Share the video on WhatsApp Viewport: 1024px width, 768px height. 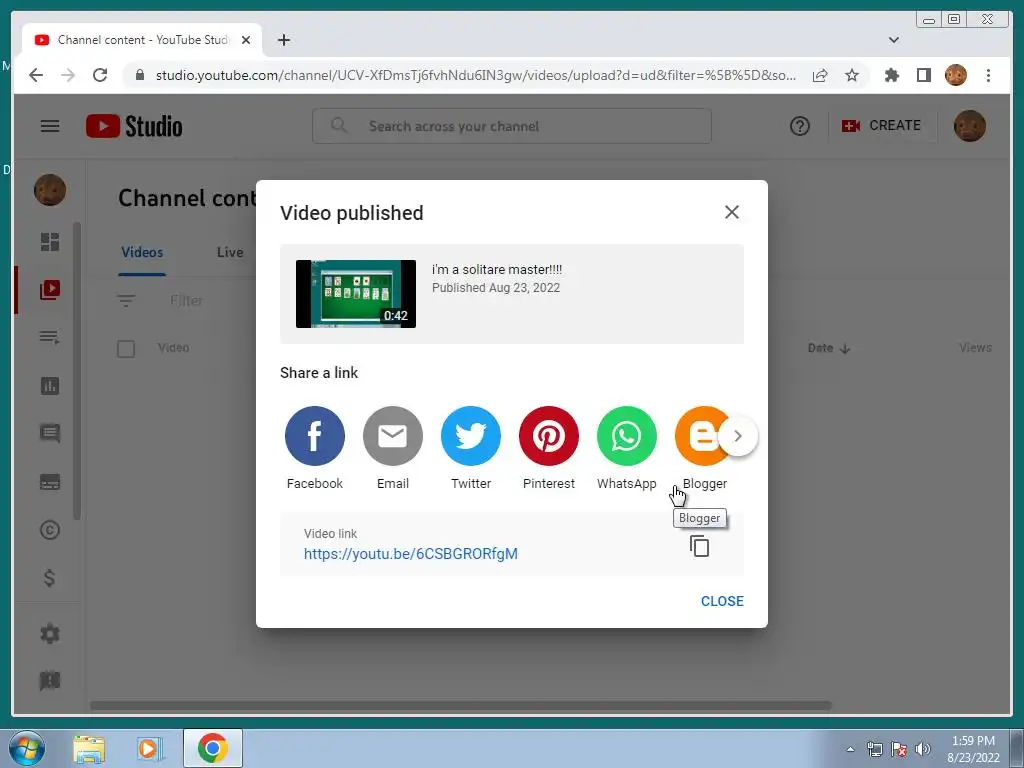coord(626,436)
